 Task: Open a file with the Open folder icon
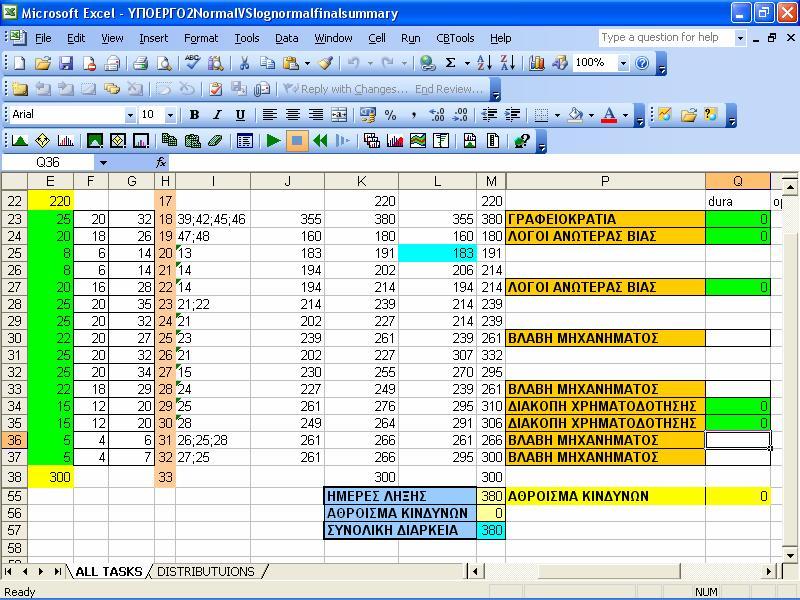click(43, 63)
